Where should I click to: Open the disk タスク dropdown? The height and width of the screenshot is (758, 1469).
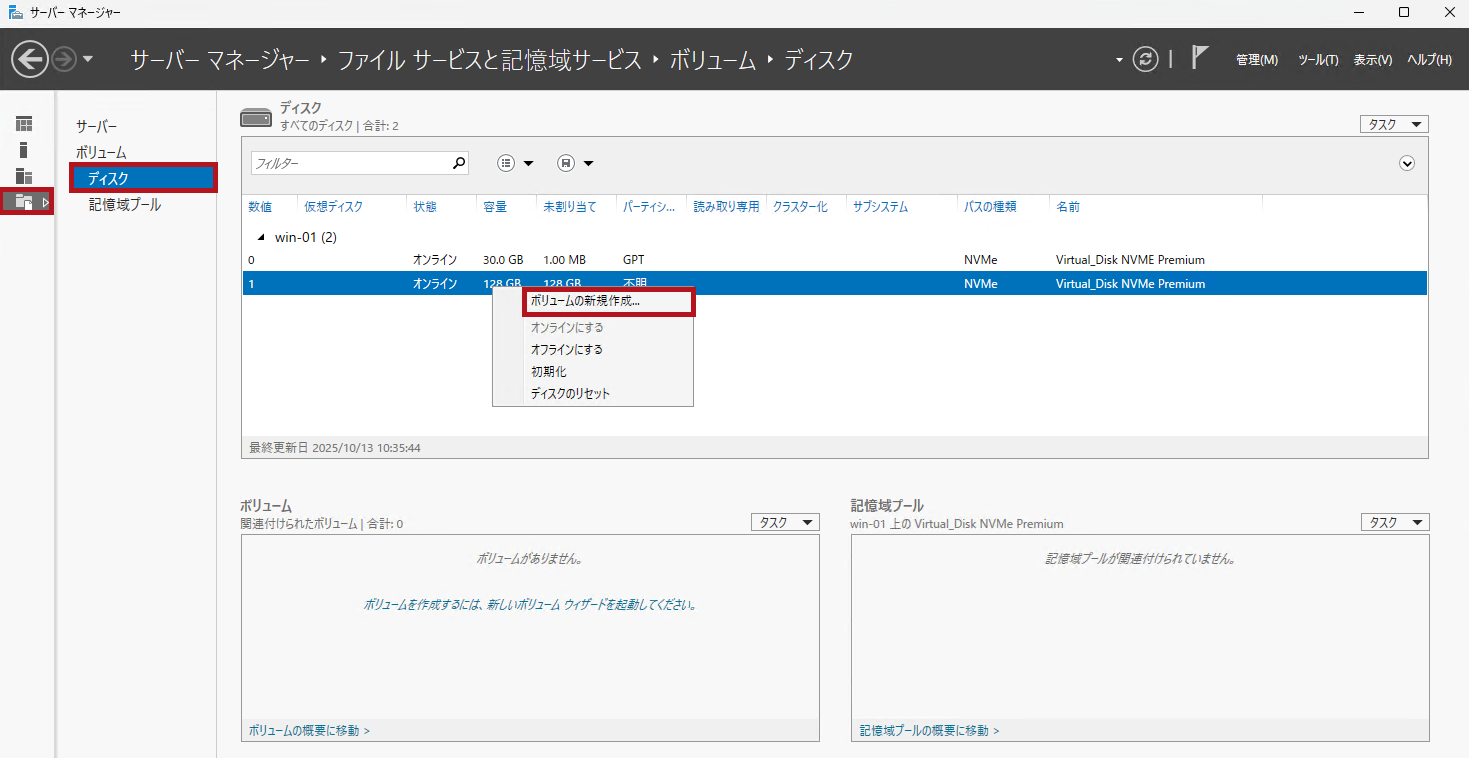[x=1393, y=124]
